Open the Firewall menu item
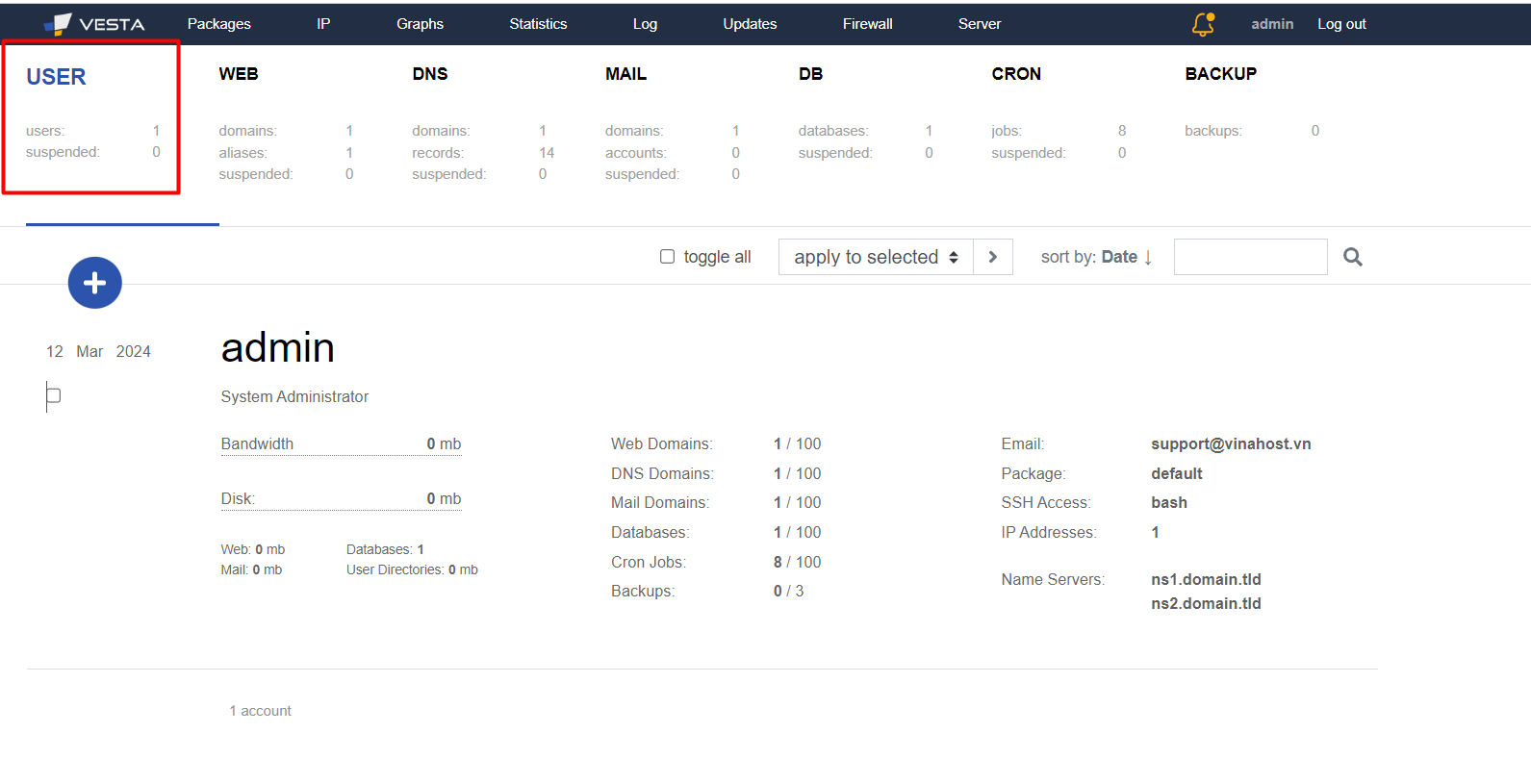Image resolution: width=1531 pixels, height=784 pixels. (x=867, y=24)
